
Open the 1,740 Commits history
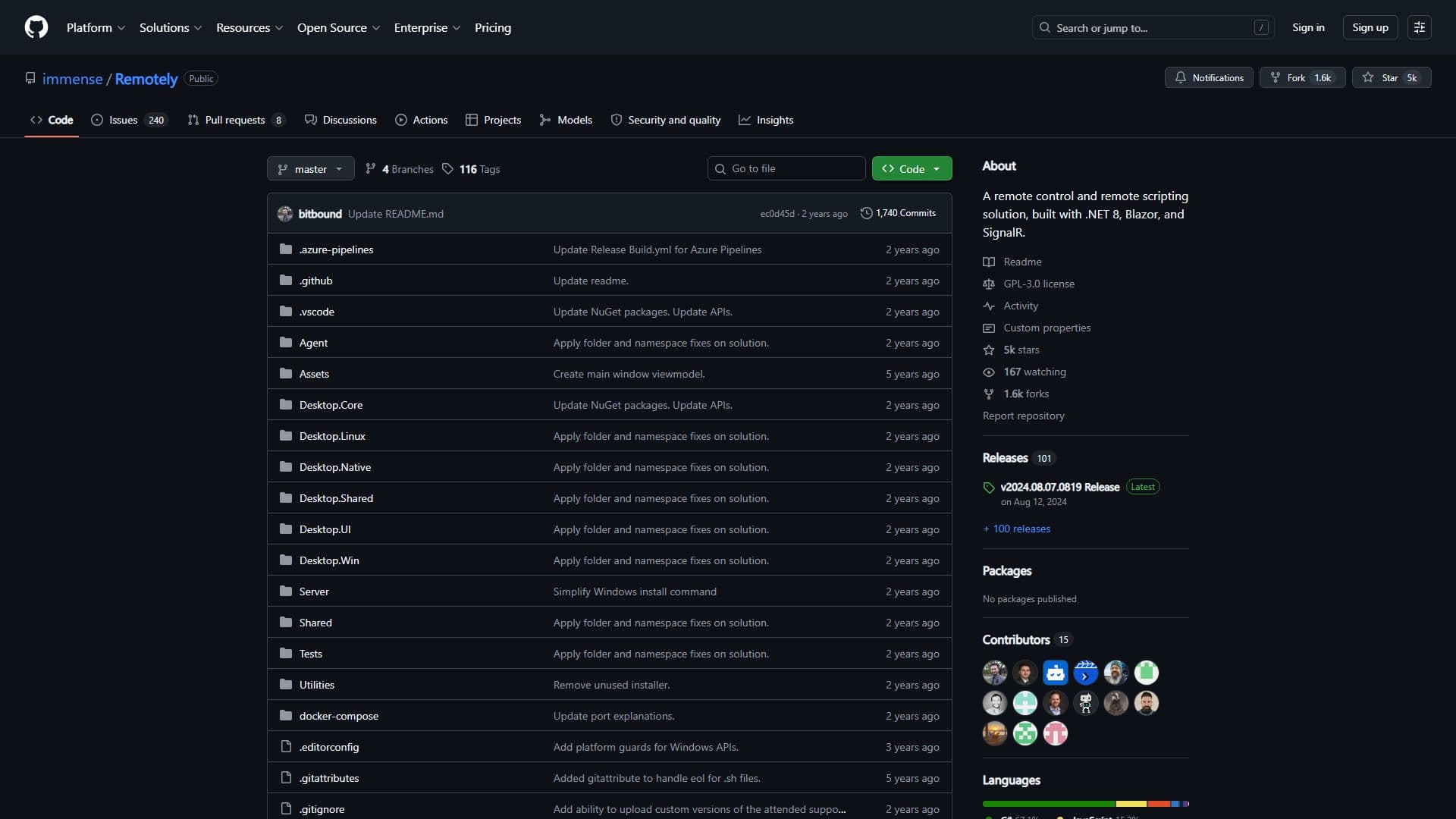(898, 213)
